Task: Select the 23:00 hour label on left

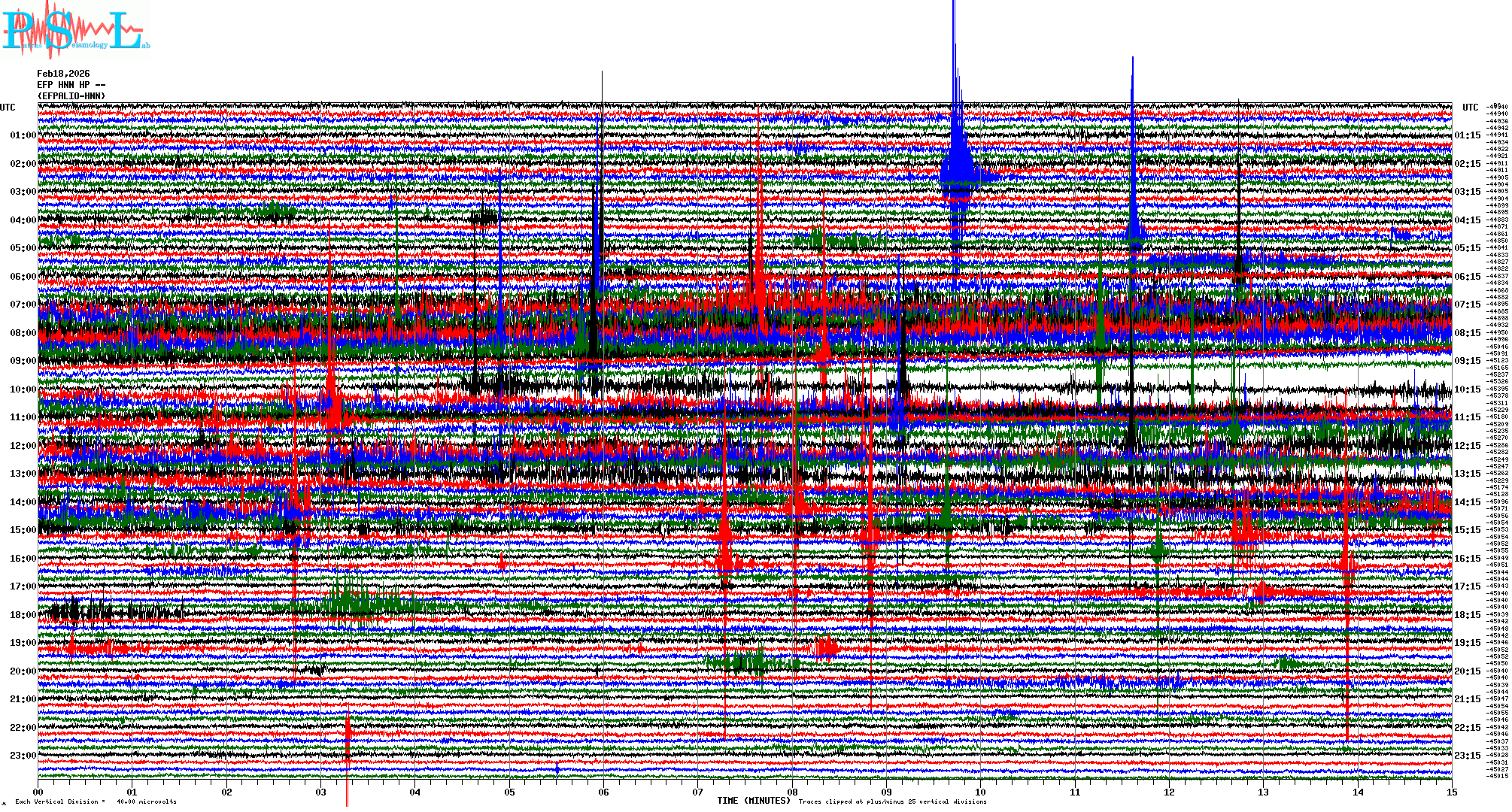Action: [x=23, y=756]
